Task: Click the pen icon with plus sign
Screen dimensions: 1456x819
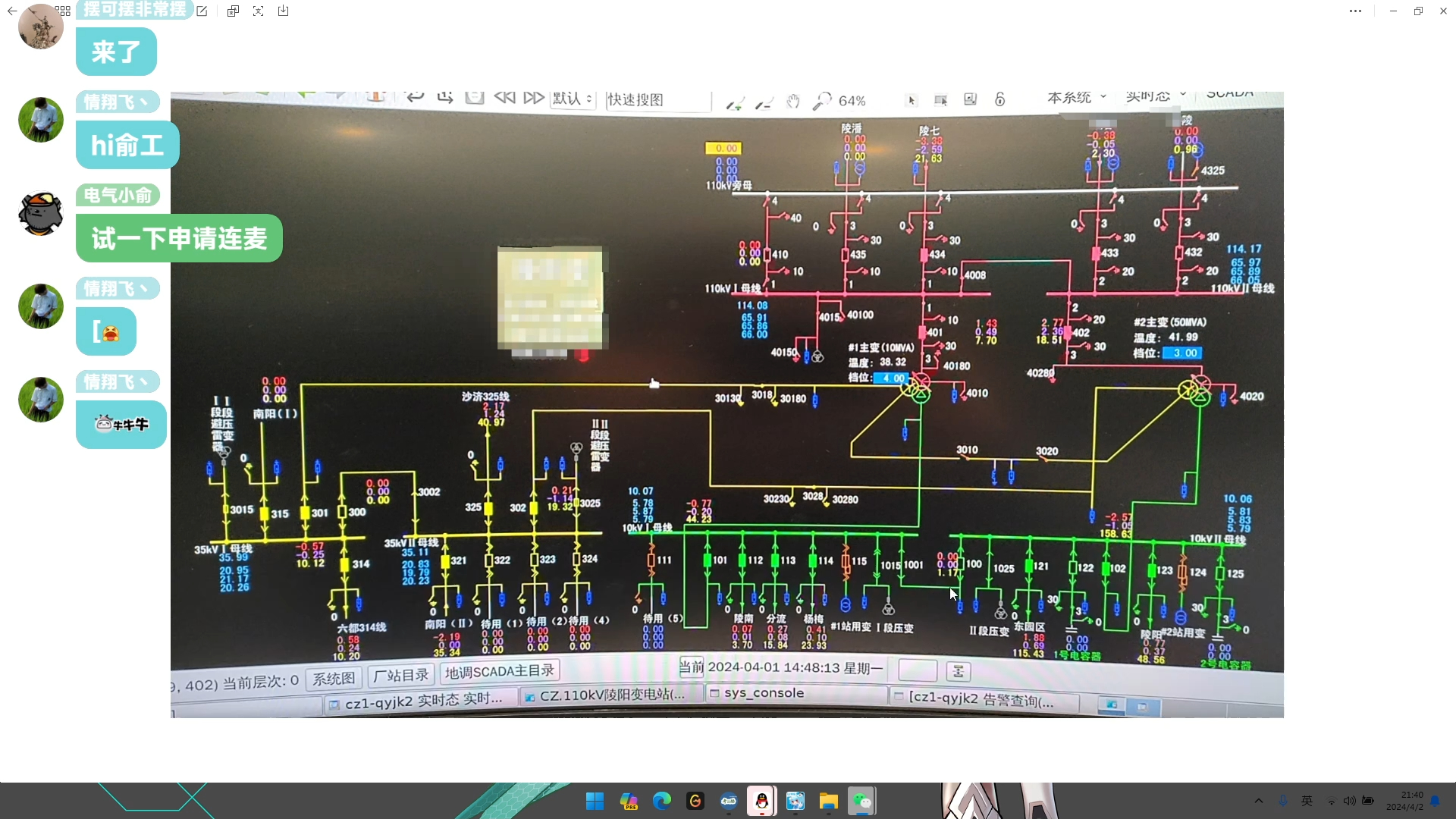Action: (x=735, y=103)
